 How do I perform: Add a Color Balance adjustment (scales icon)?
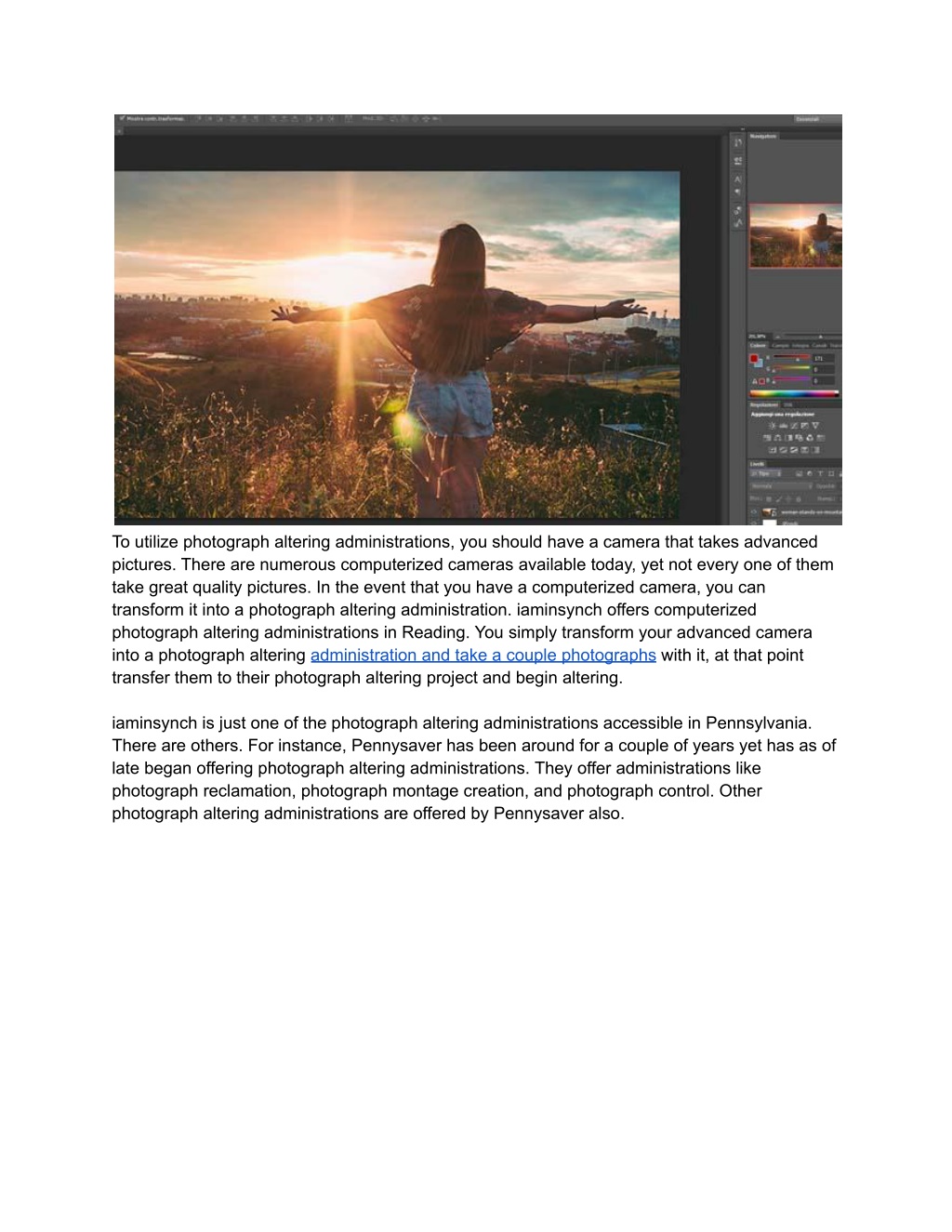778,437
